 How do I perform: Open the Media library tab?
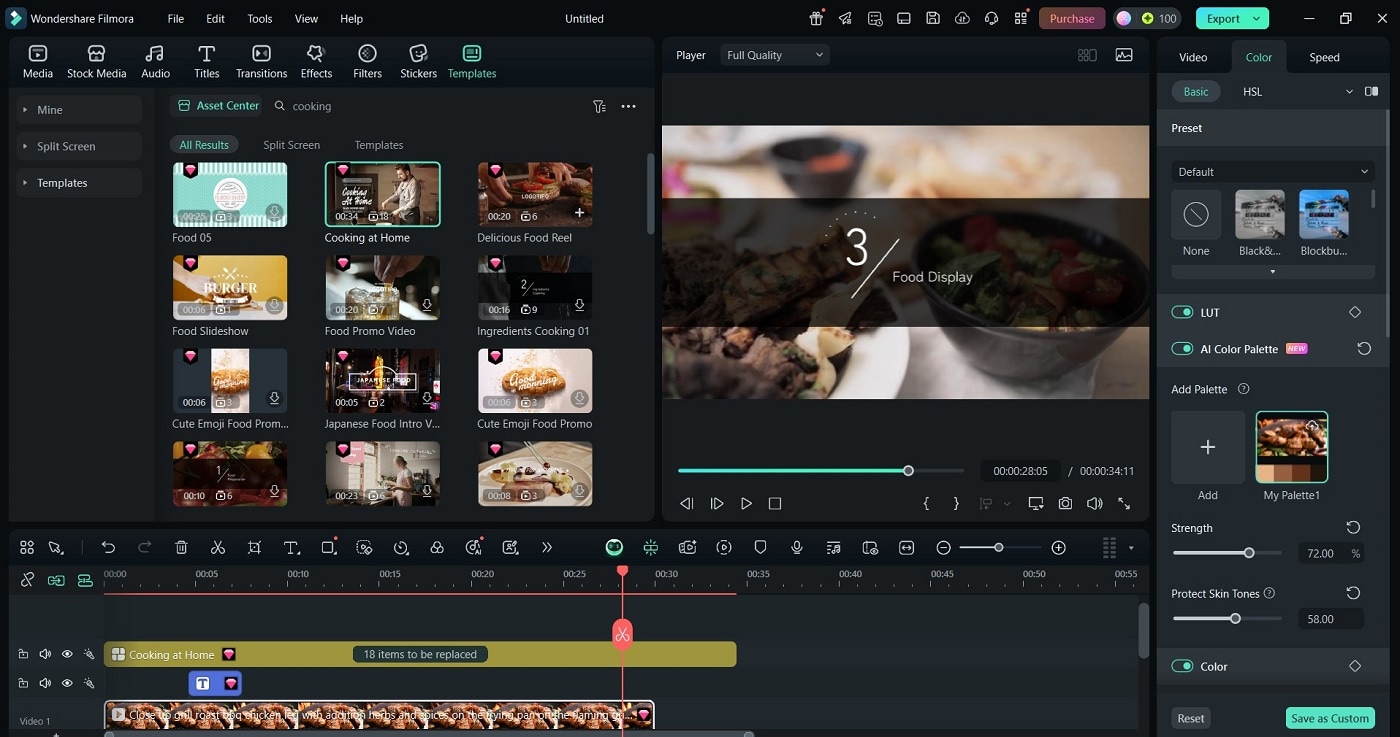pos(38,61)
